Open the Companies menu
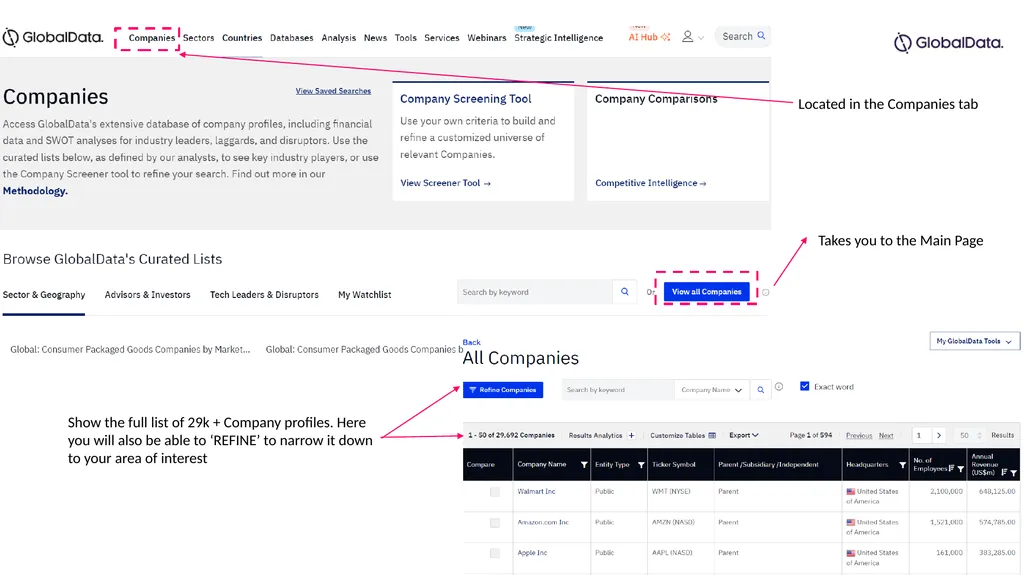The image size is (1024, 575). tap(152, 38)
